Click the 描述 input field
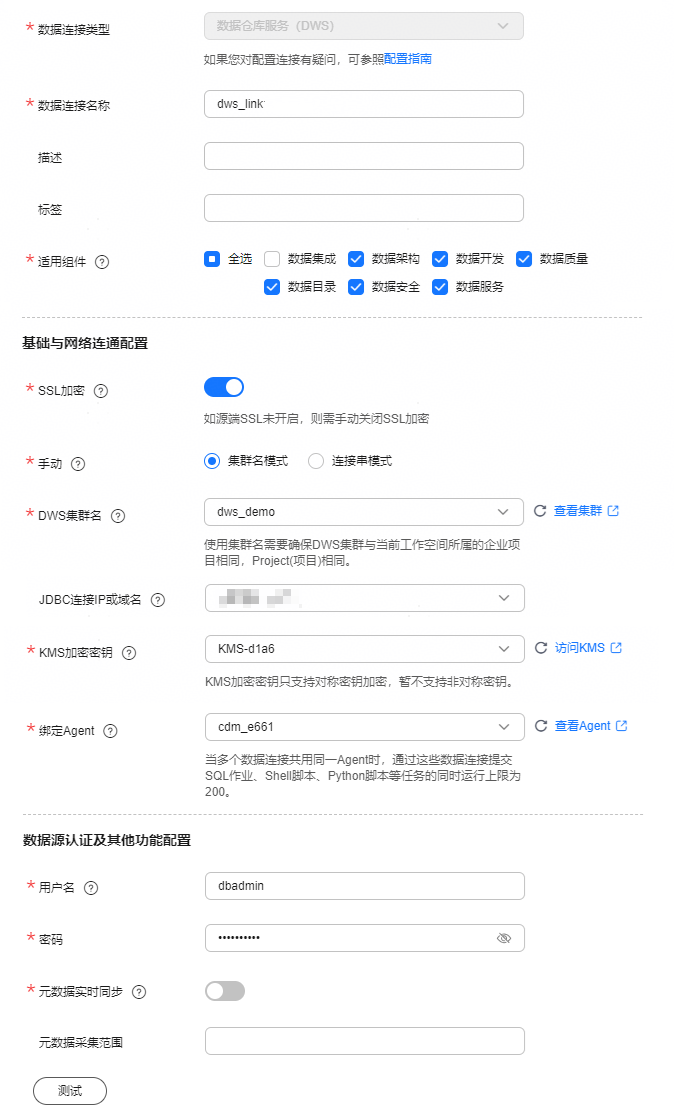The width and height of the screenshot is (674, 1111). point(364,156)
